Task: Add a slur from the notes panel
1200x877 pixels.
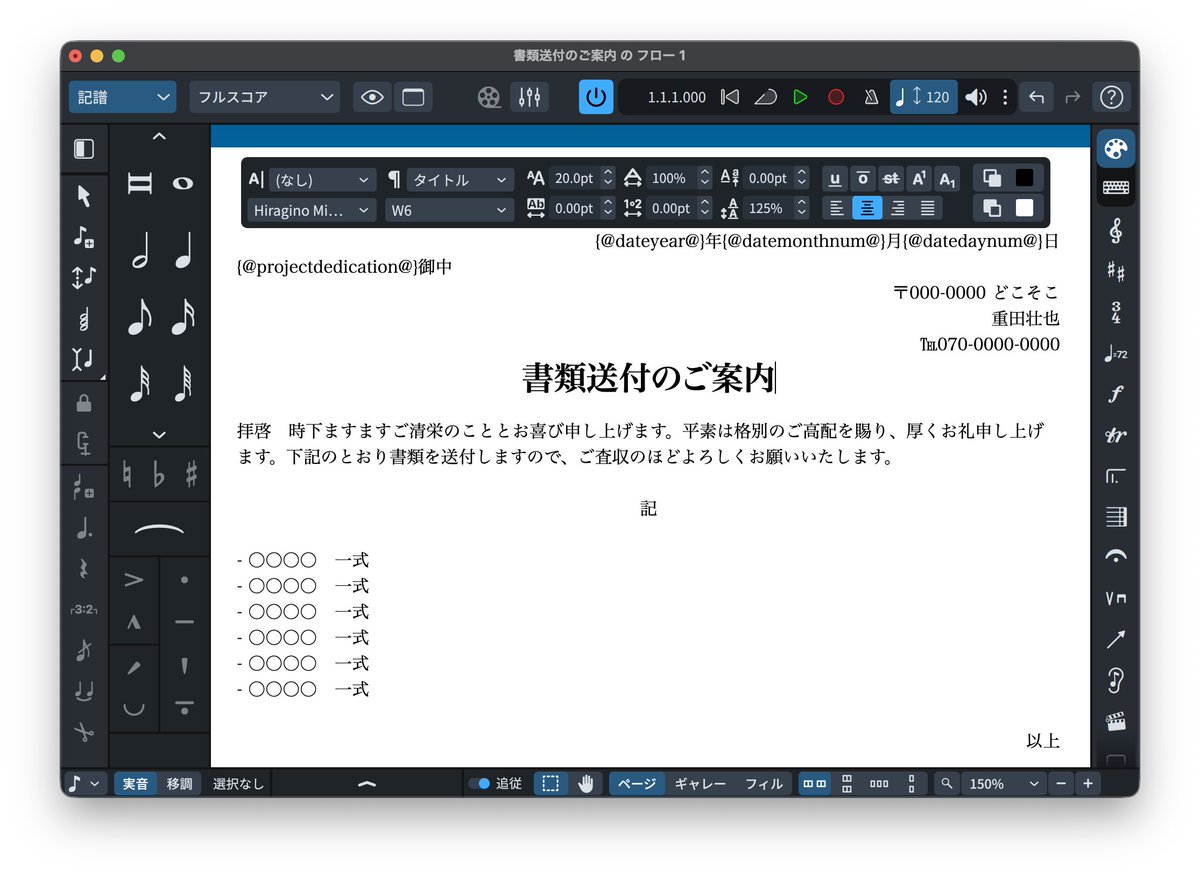Action: [159, 529]
